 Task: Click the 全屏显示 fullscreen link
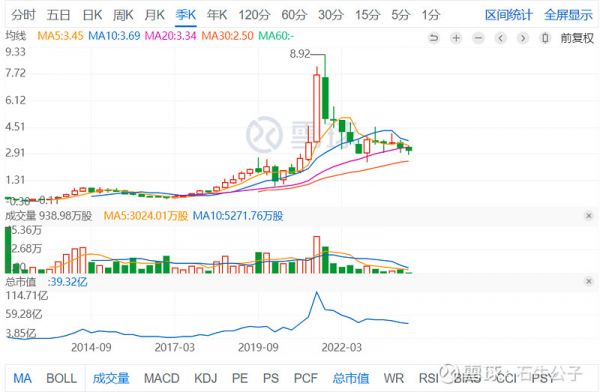pos(568,15)
